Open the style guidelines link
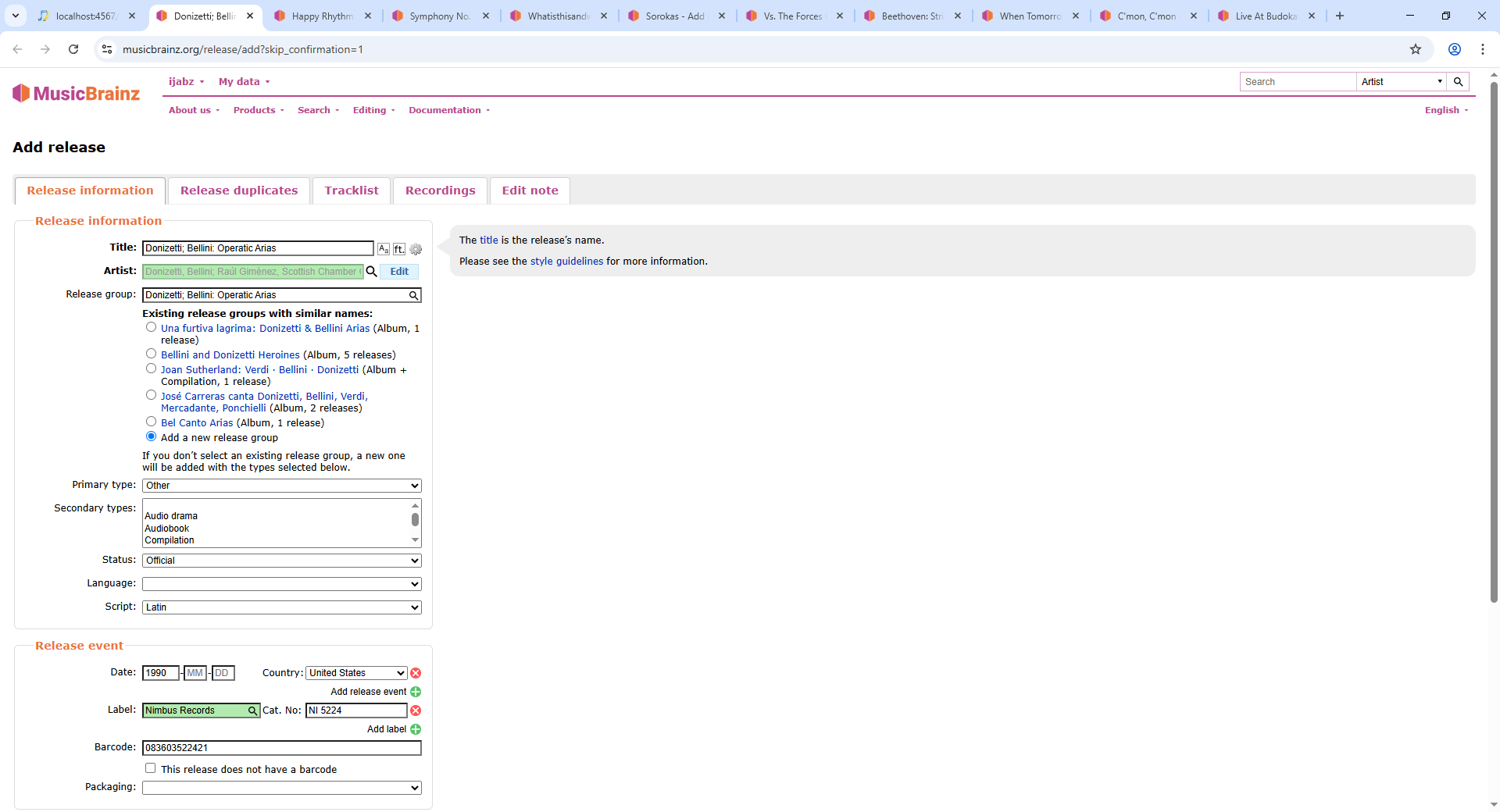1500x812 pixels. point(567,262)
